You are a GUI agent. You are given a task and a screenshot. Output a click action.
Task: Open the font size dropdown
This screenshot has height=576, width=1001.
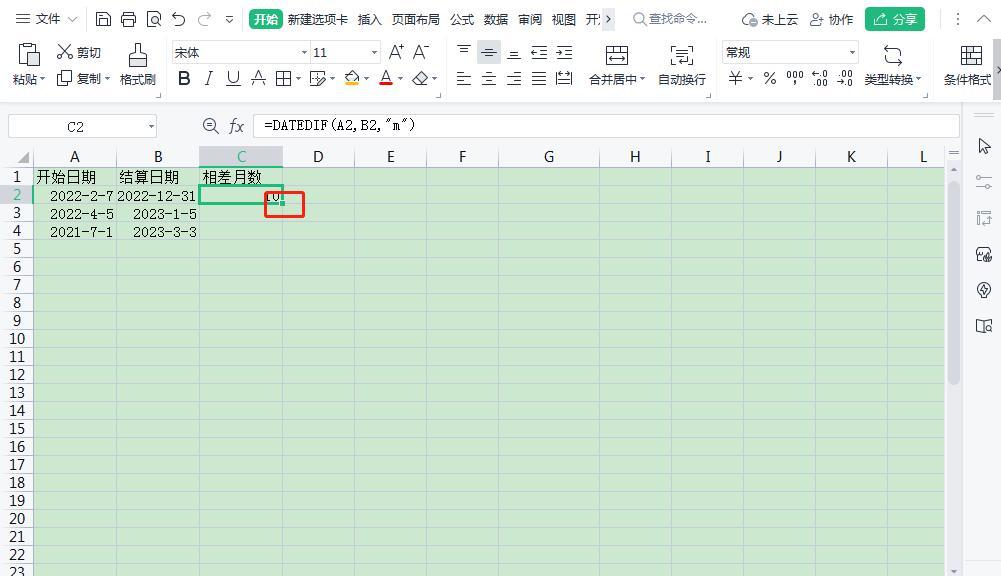374,52
